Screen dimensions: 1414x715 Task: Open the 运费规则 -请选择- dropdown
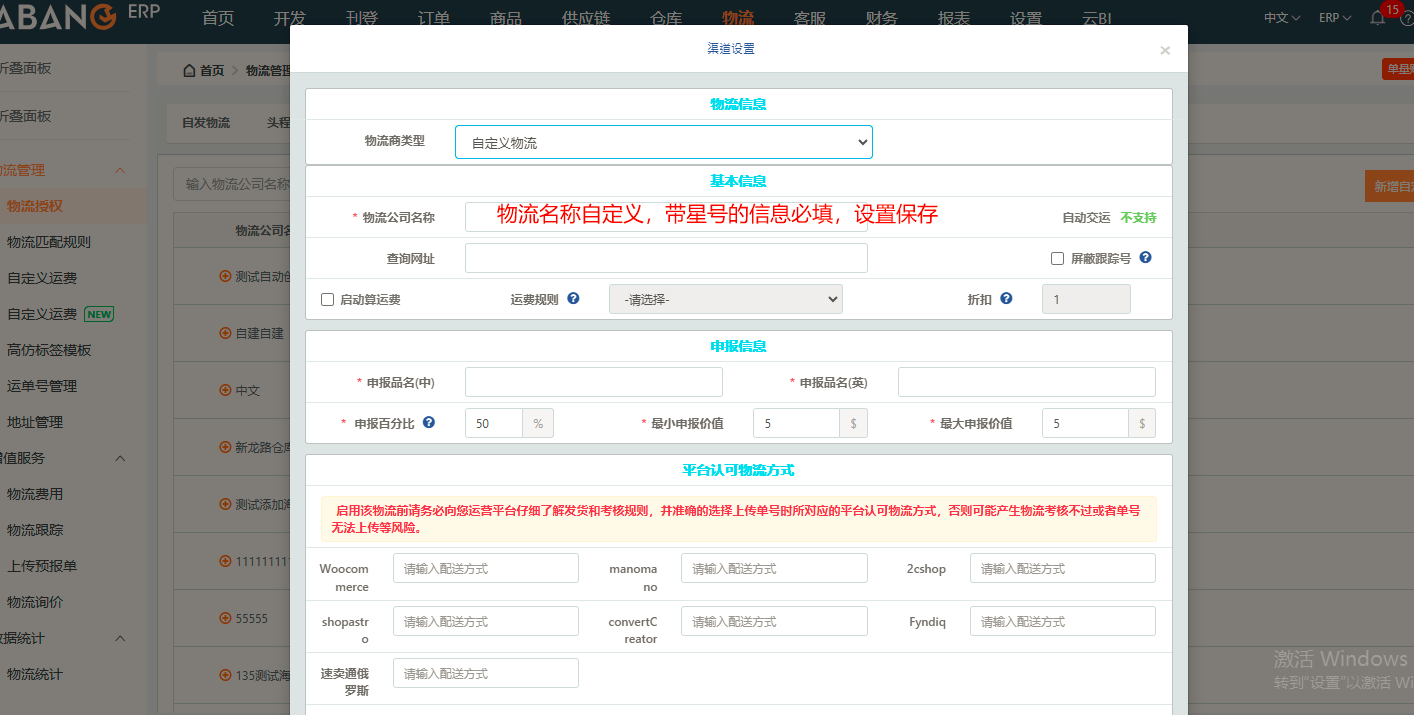point(725,298)
